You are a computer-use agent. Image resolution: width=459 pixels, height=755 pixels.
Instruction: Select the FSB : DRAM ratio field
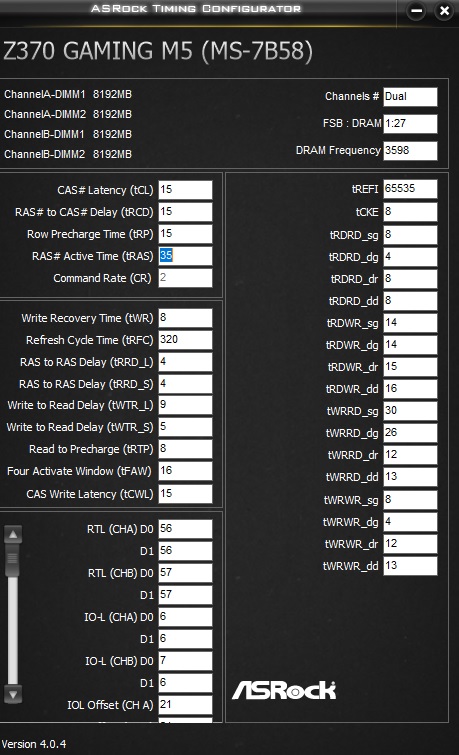410,124
